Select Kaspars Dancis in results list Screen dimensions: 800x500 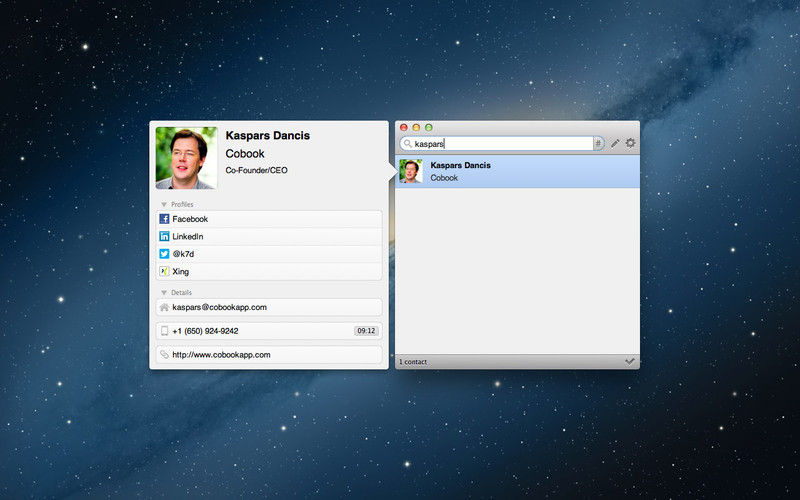517,171
